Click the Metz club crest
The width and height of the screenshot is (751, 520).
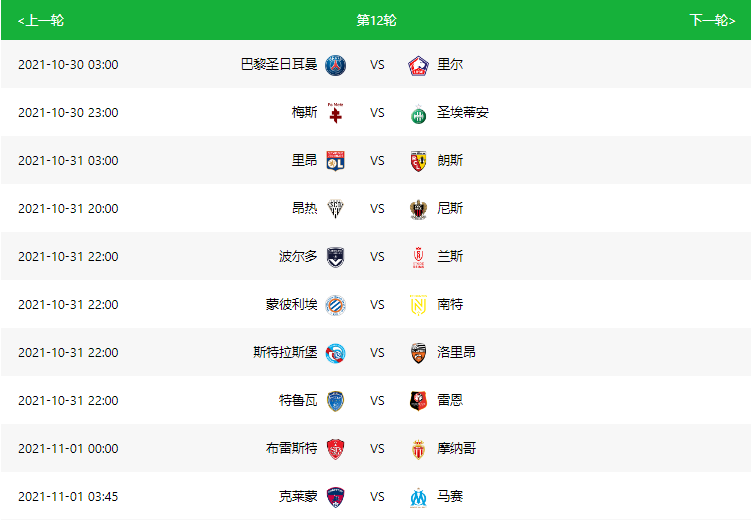click(335, 113)
